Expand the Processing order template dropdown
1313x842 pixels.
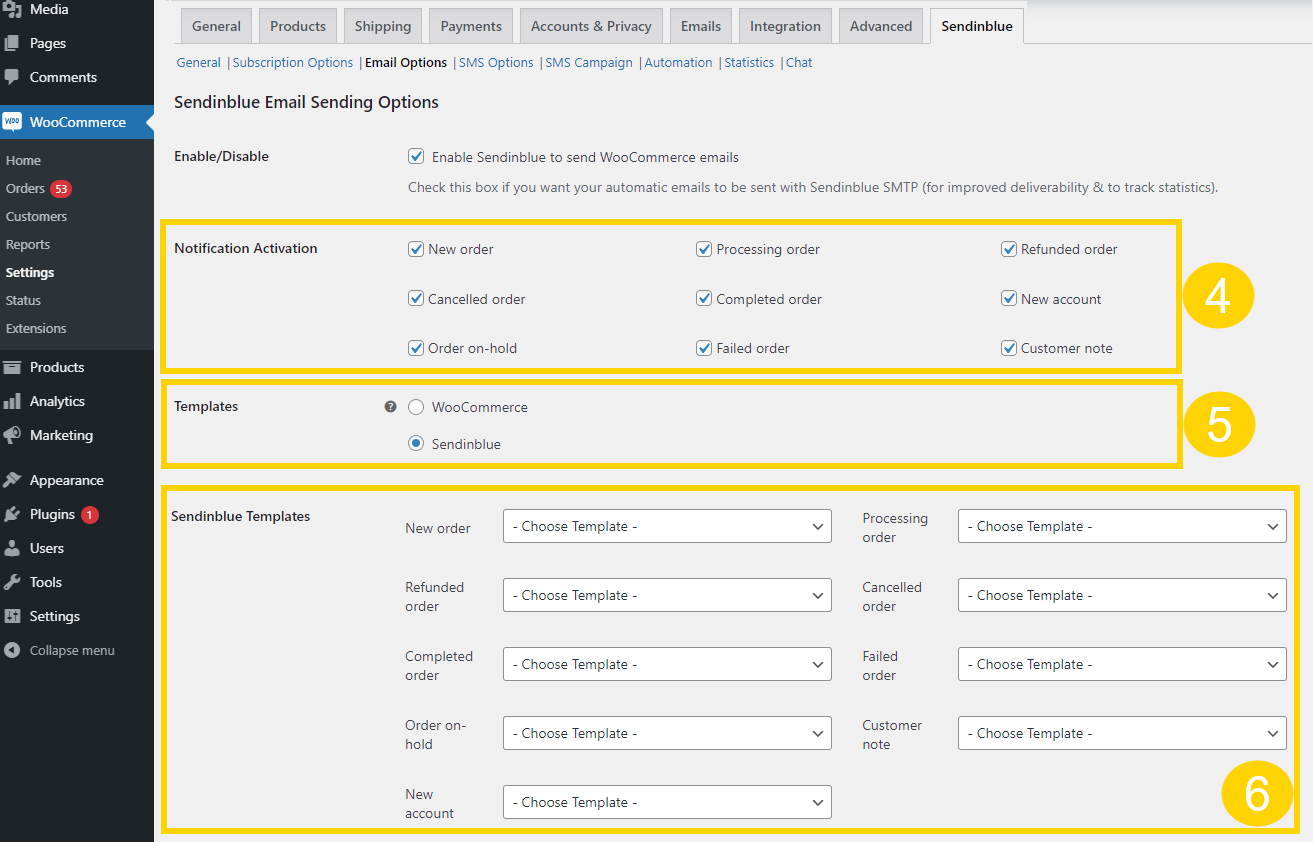pos(1122,526)
